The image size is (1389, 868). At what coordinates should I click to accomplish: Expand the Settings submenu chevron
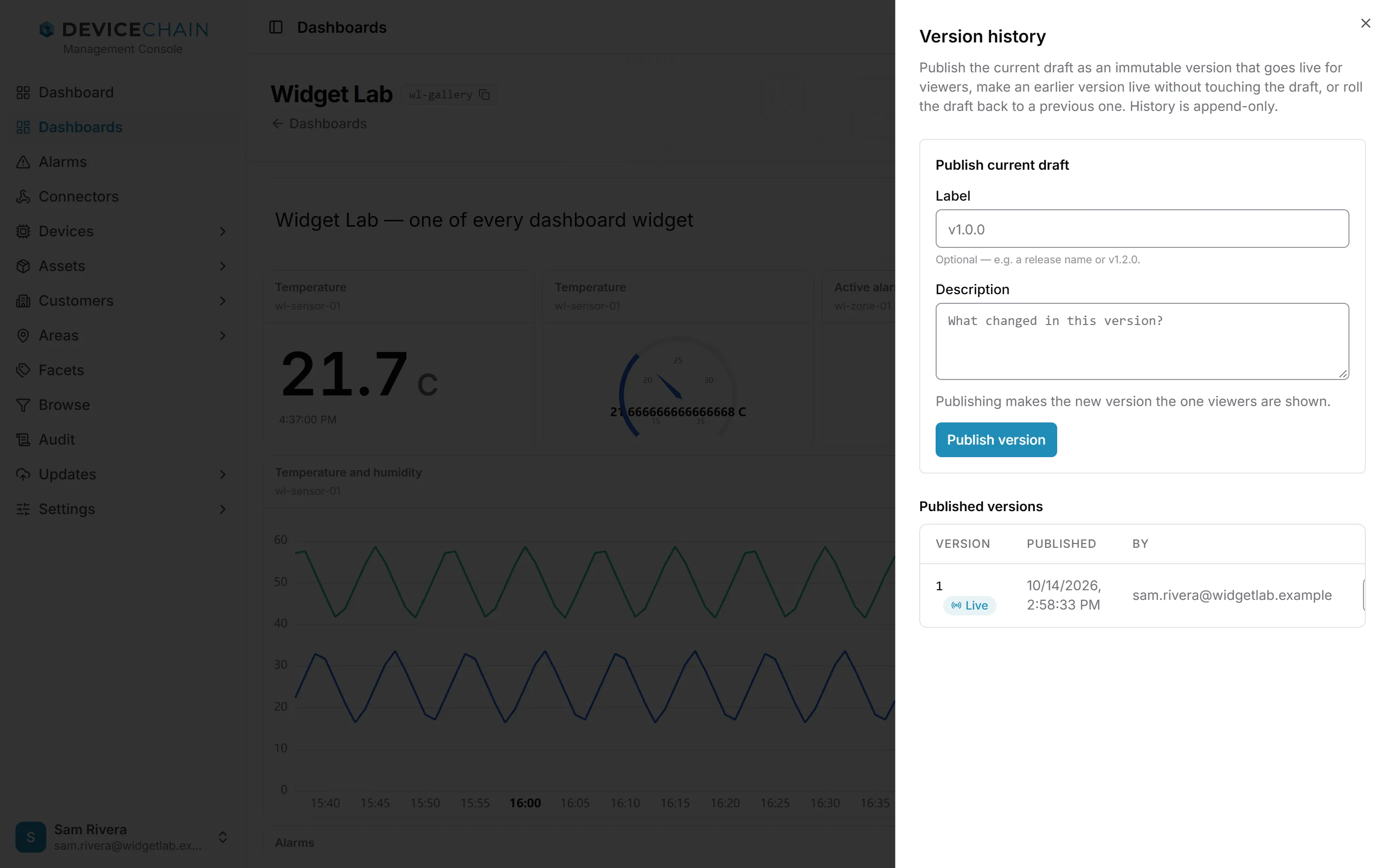[x=223, y=509]
